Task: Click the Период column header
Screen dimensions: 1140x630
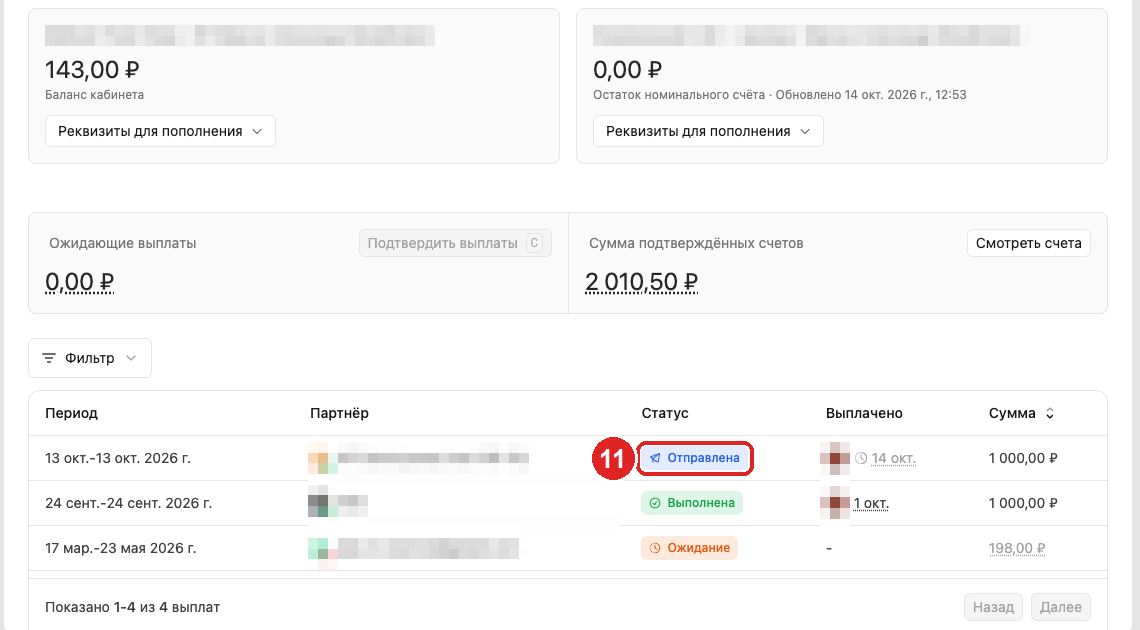Action: [71, 413]
